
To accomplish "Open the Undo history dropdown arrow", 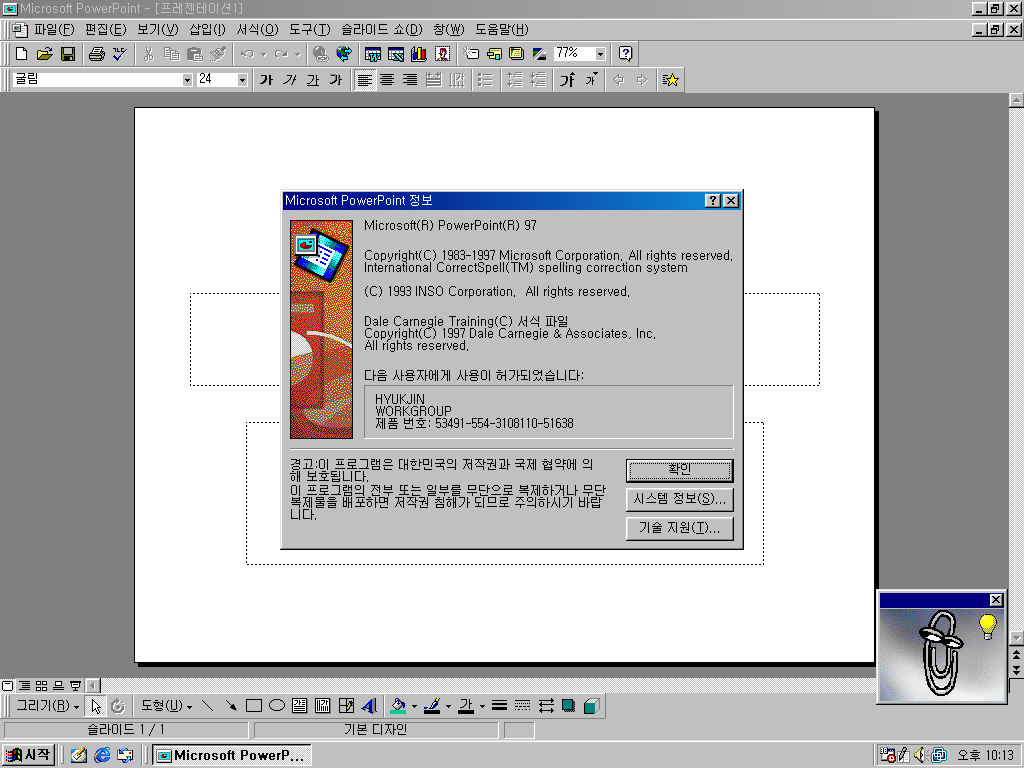I will click(264, 54).
